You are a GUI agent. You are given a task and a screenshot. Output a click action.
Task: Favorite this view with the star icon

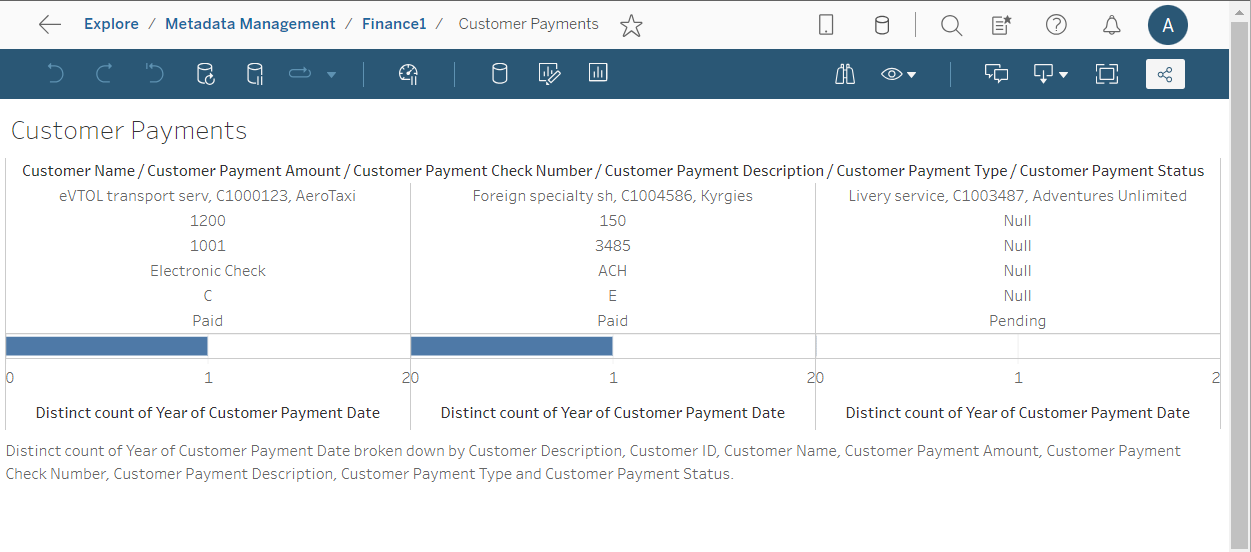click(631, 25)
